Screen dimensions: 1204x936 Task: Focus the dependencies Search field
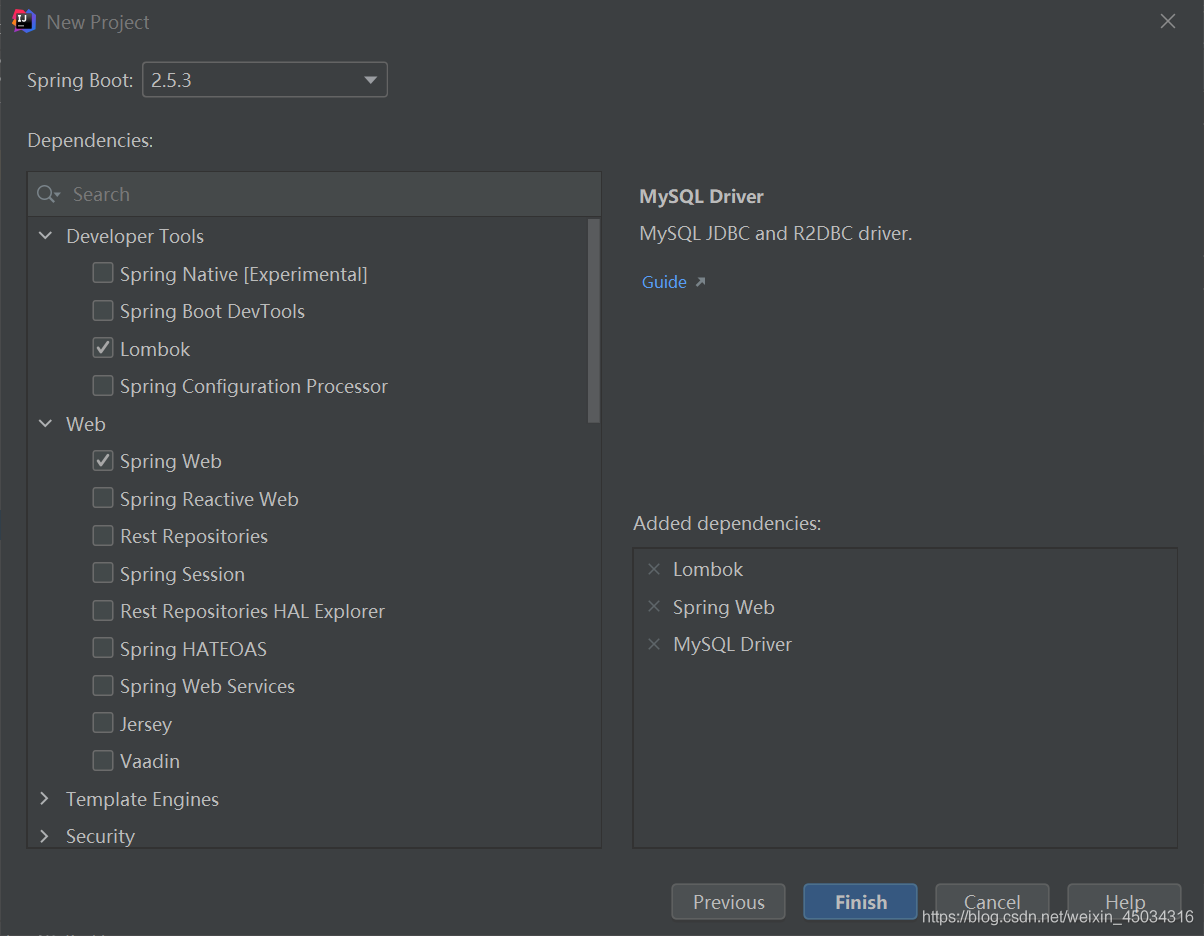tap(315, 194)
